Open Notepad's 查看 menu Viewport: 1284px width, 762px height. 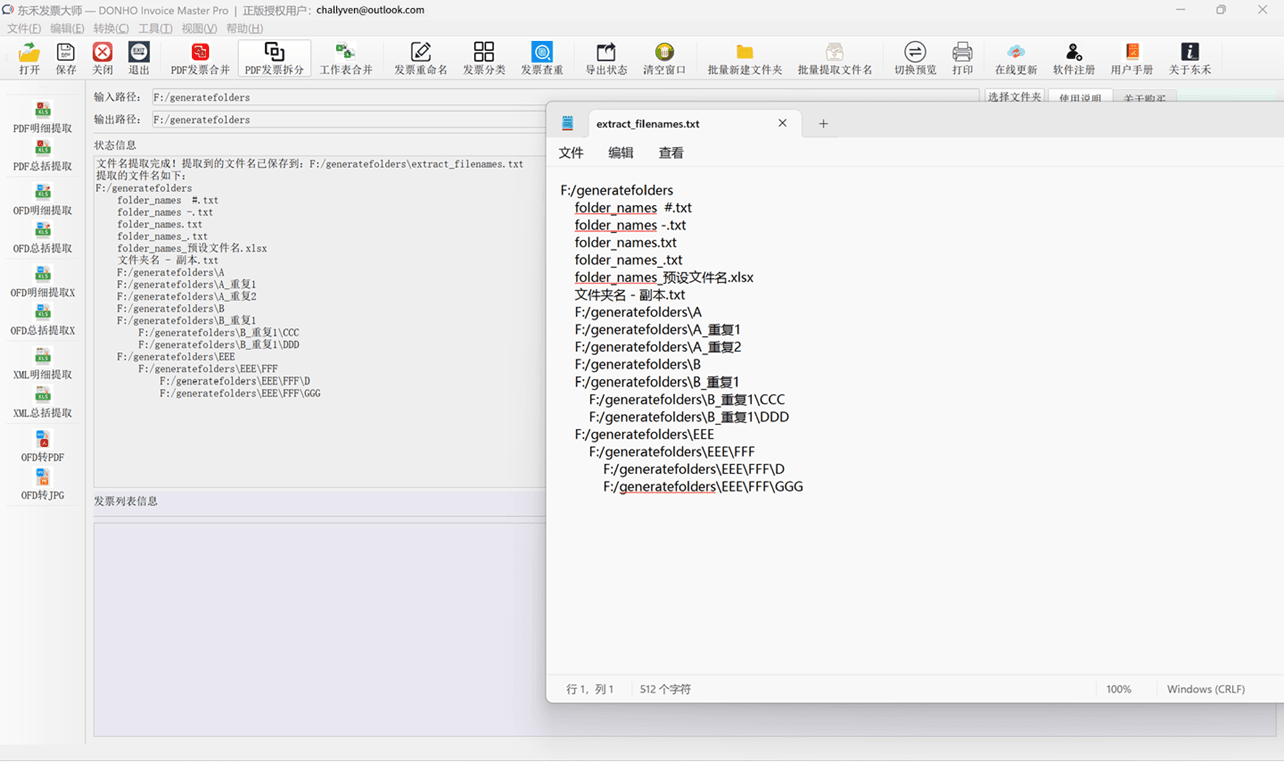point(671,153)
